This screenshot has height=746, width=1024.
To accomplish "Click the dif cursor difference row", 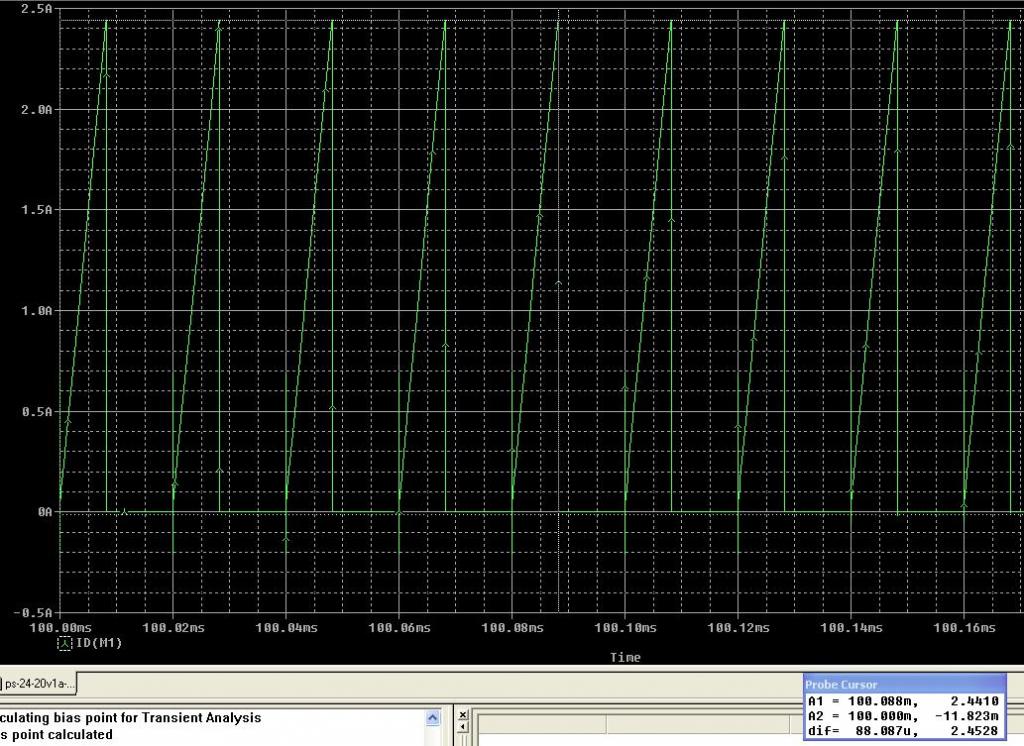I will (904, 732).
